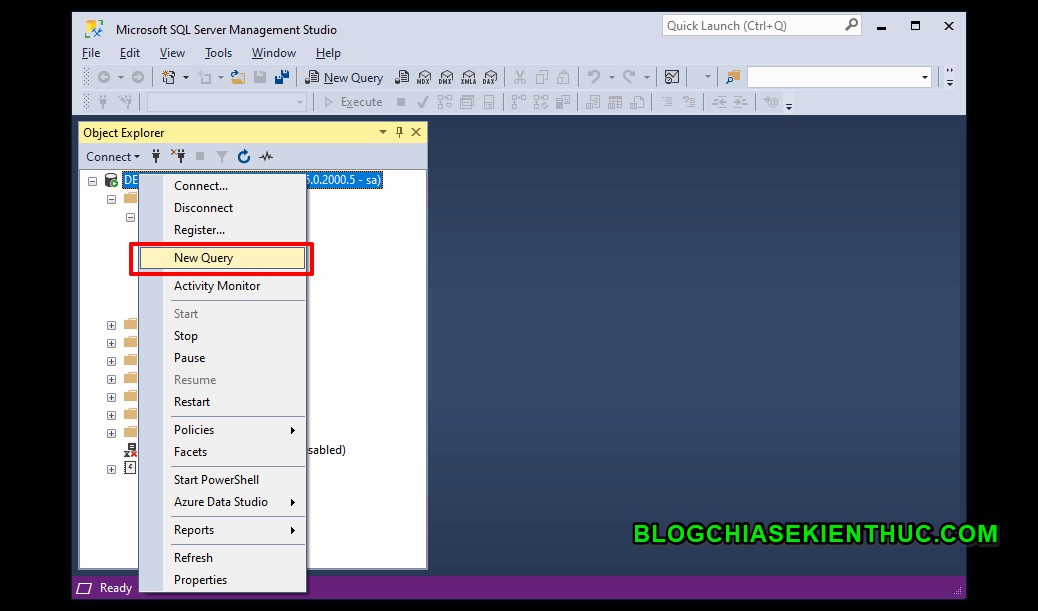
Task: Open a new MDX query
Action: coord(424,77)
